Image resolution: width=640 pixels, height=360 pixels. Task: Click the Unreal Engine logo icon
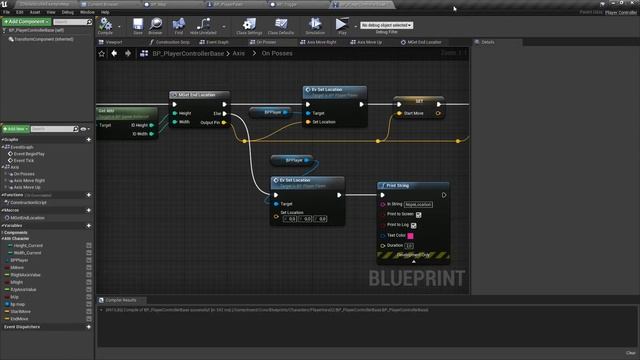(4, 4)
